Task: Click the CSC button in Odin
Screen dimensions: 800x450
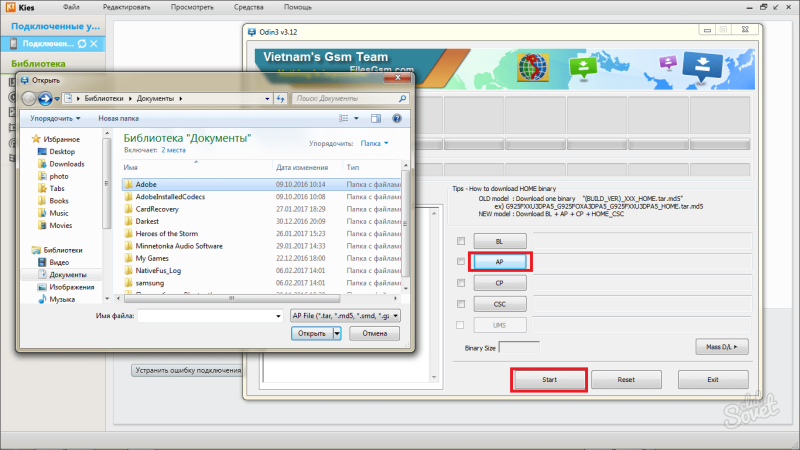Action: [x=500, y=304]
